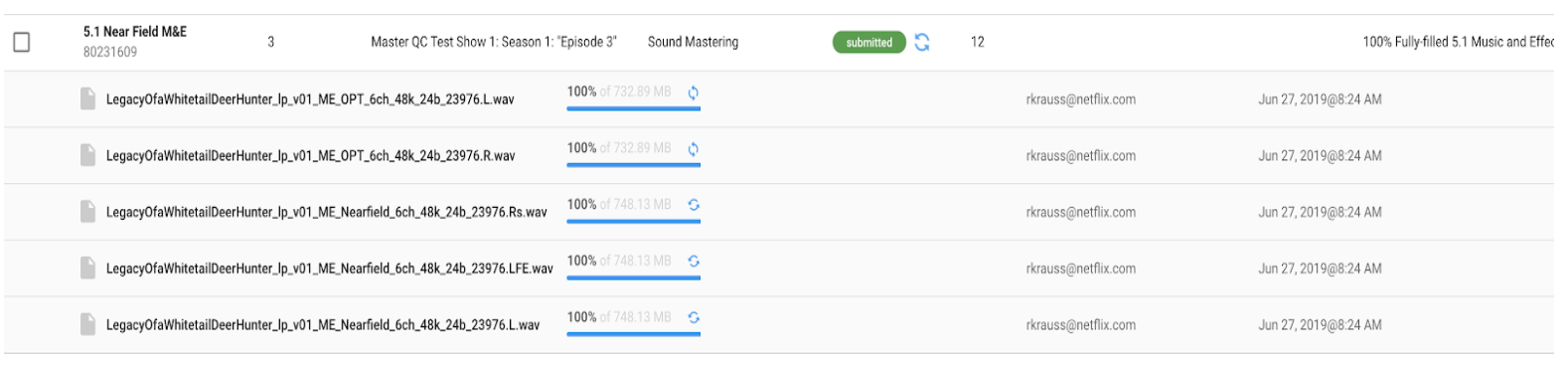1568x370 pixels.
Task: Click the file icon for ME_OPT 23976.R.wav
Action: (88, 155)
